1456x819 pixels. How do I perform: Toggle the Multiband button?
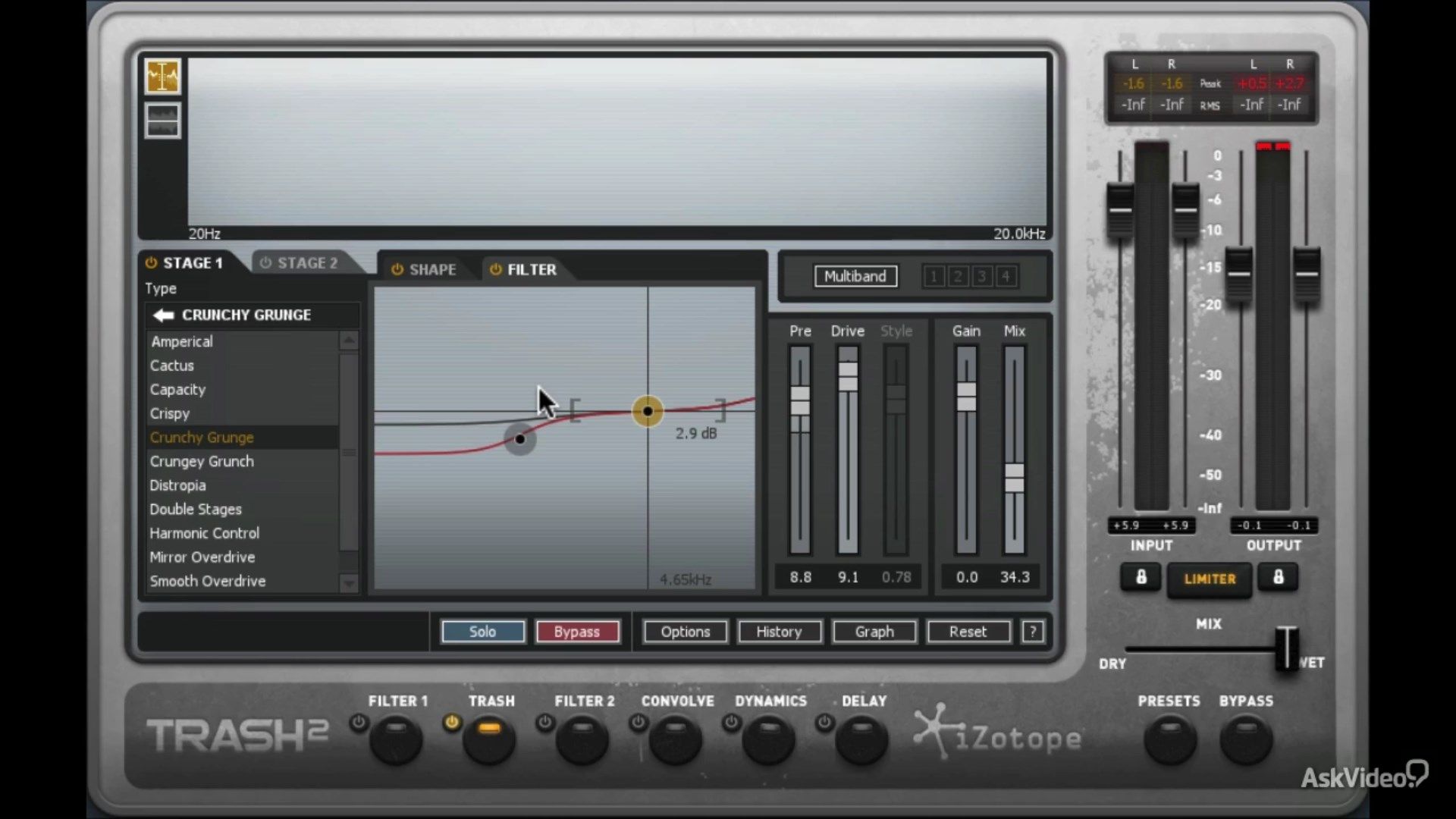point(855,276)
